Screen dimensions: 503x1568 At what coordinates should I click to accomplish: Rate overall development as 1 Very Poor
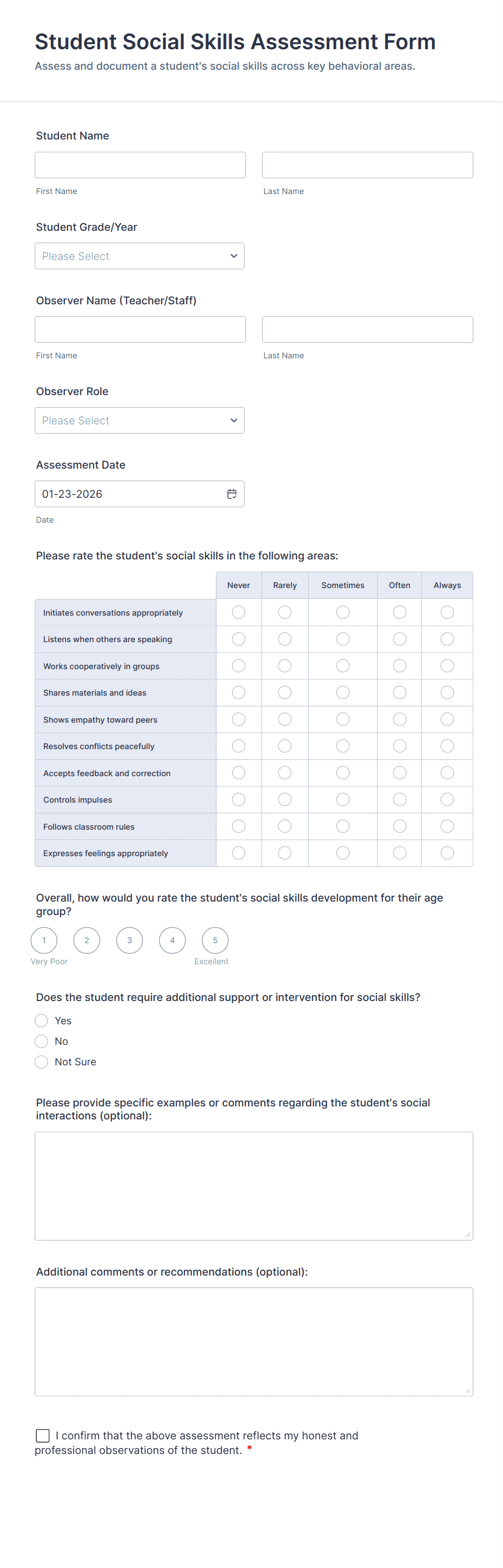pos(44,940)
